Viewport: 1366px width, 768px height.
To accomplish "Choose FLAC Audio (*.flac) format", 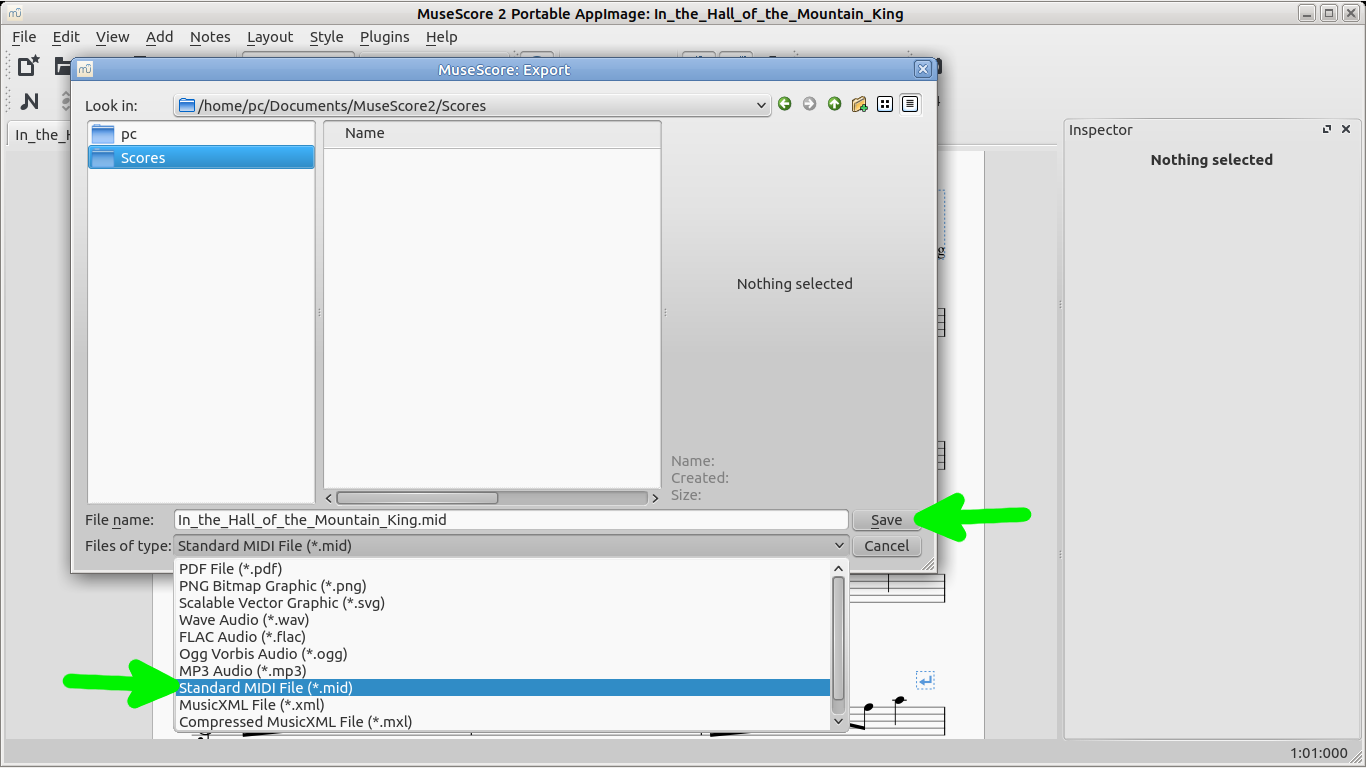I will tap(502, 637).
